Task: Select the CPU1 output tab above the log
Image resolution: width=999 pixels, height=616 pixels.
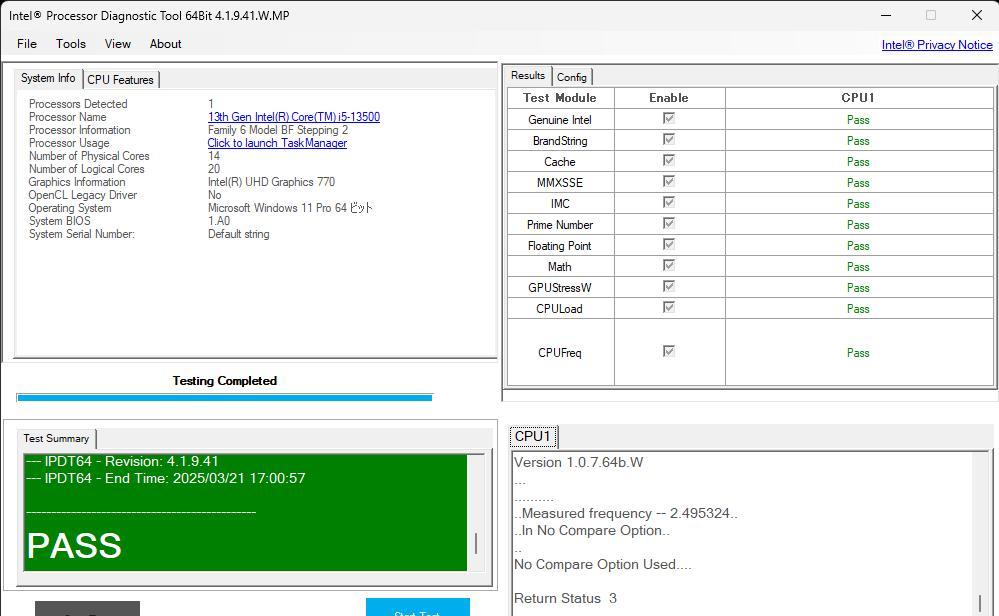Action: coord(533,436)
